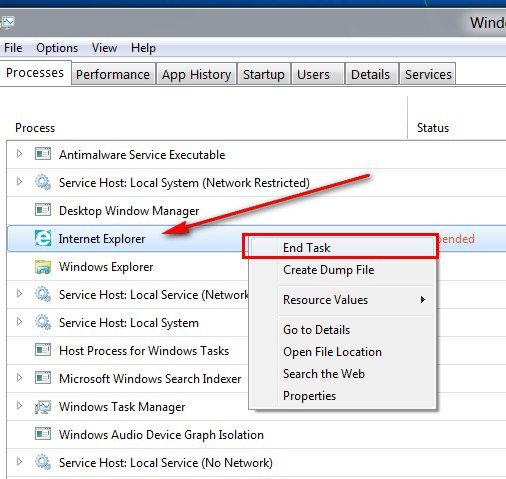Select the Internet Explorer process name
This screenshot has width=506, height=479.
[102, 239]
